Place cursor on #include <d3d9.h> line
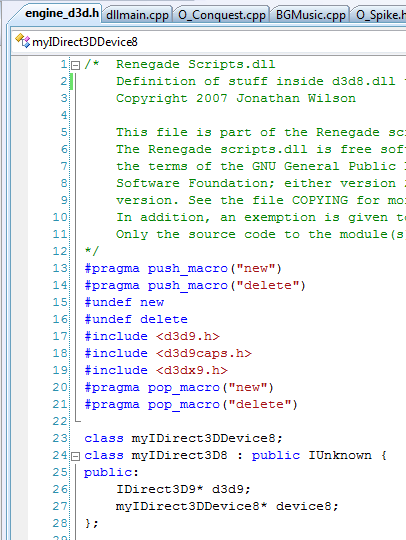Screen dimensions: 406x540 pyautogui.click(x=152, y=336)
